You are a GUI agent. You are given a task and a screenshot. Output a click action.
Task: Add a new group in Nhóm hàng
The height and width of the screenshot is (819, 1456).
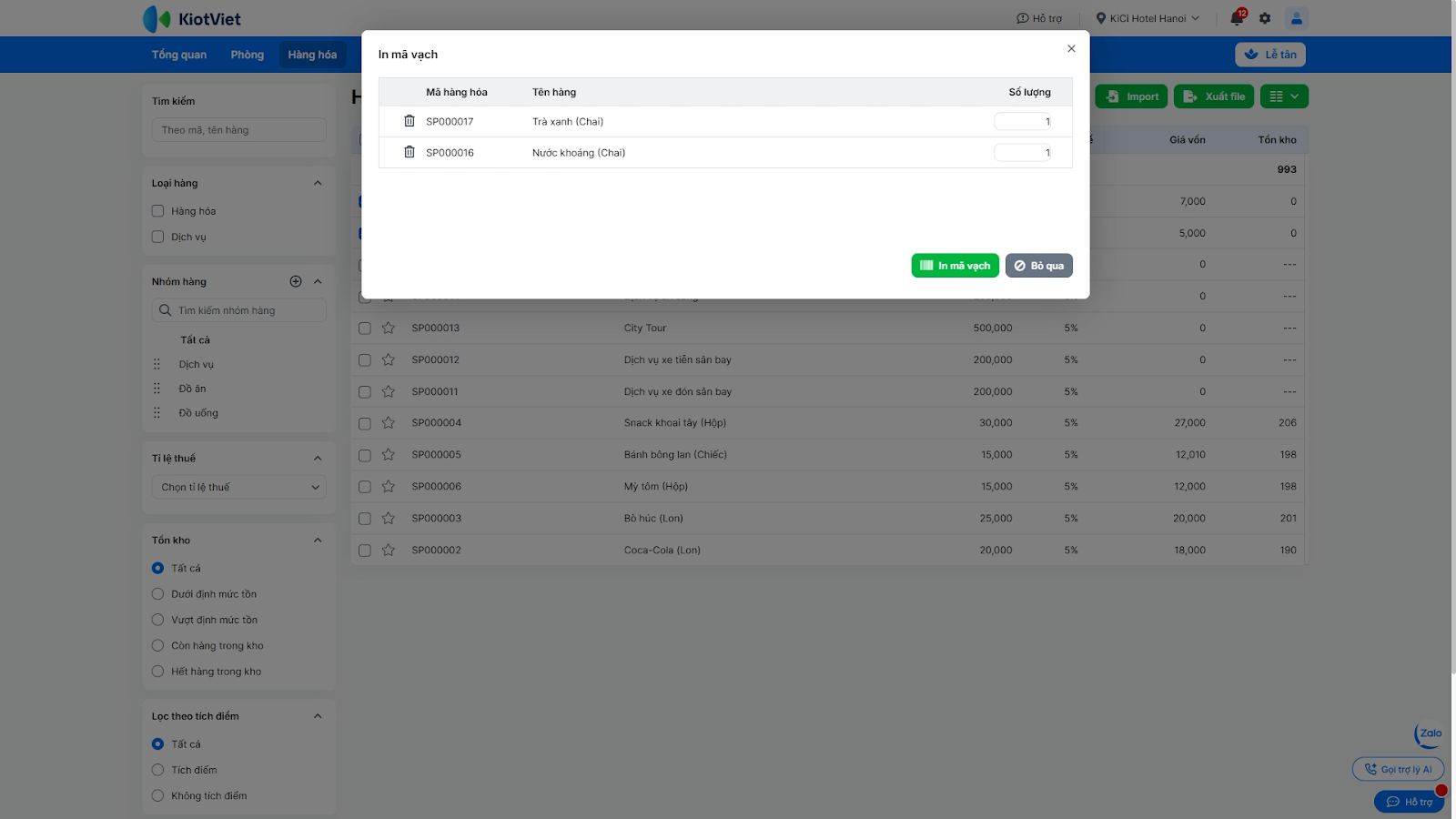pos(296,281)
